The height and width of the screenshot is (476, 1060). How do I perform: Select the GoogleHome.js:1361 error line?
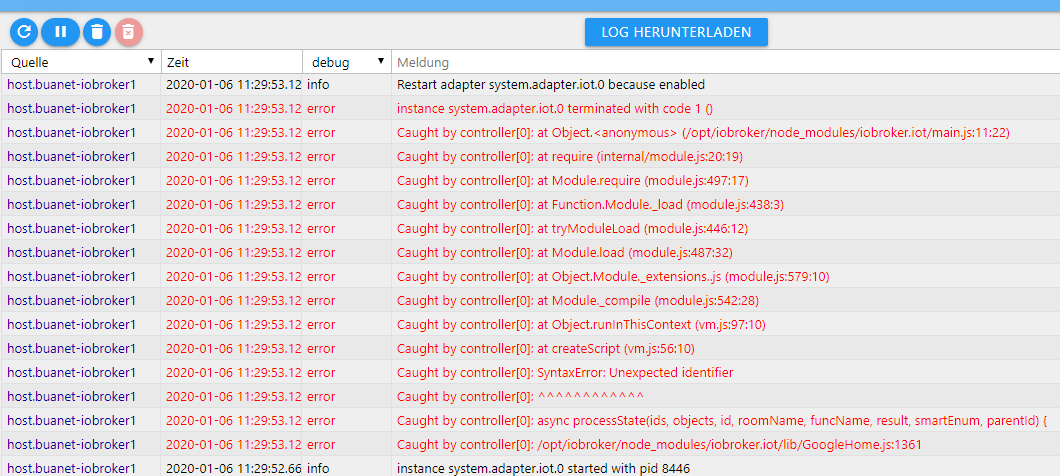659,444
